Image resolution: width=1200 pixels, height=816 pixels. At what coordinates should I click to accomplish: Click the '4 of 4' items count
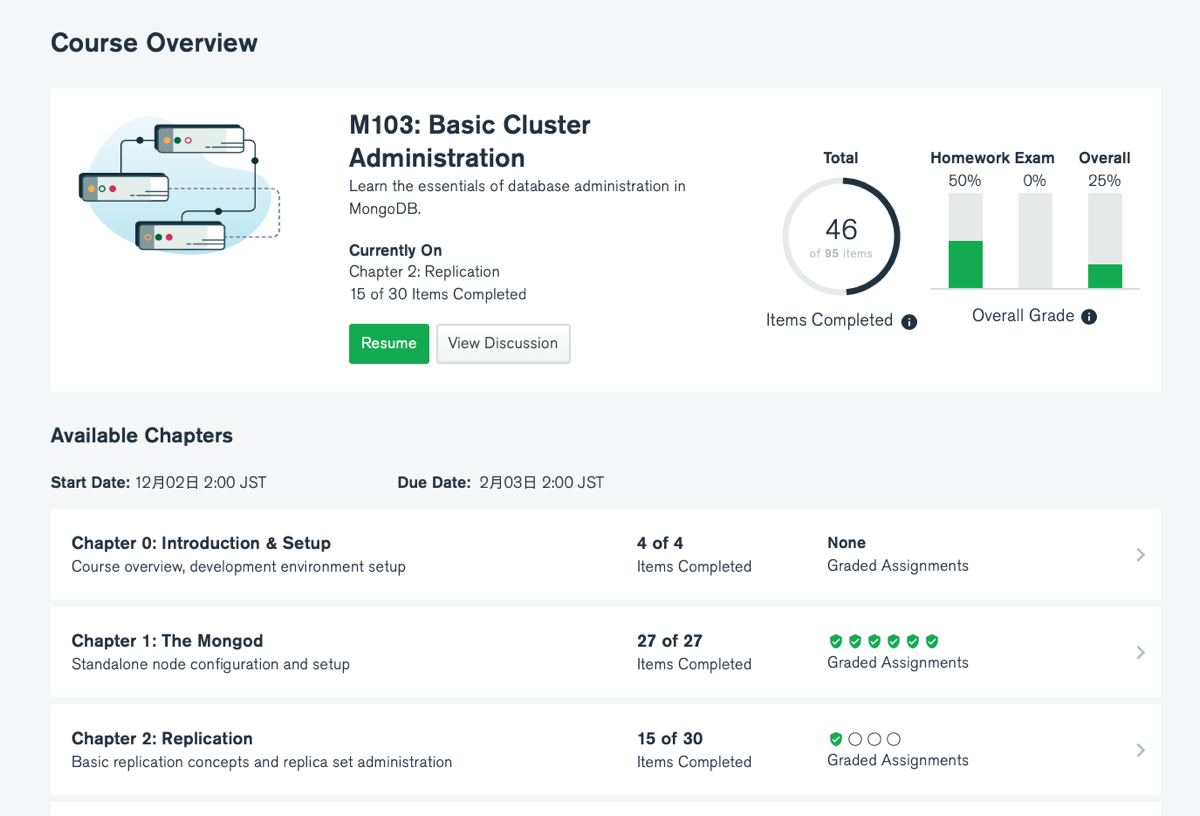pos(660,543)
